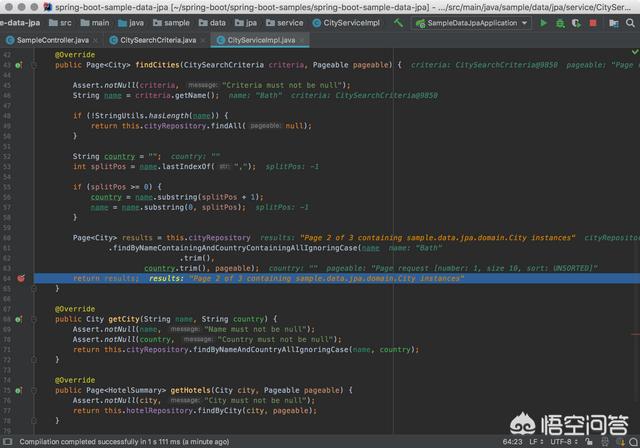Click the override gutter icon beside getHotels
Image resolution: width=640 pixels, height=448 pixels.
(20, 390)
